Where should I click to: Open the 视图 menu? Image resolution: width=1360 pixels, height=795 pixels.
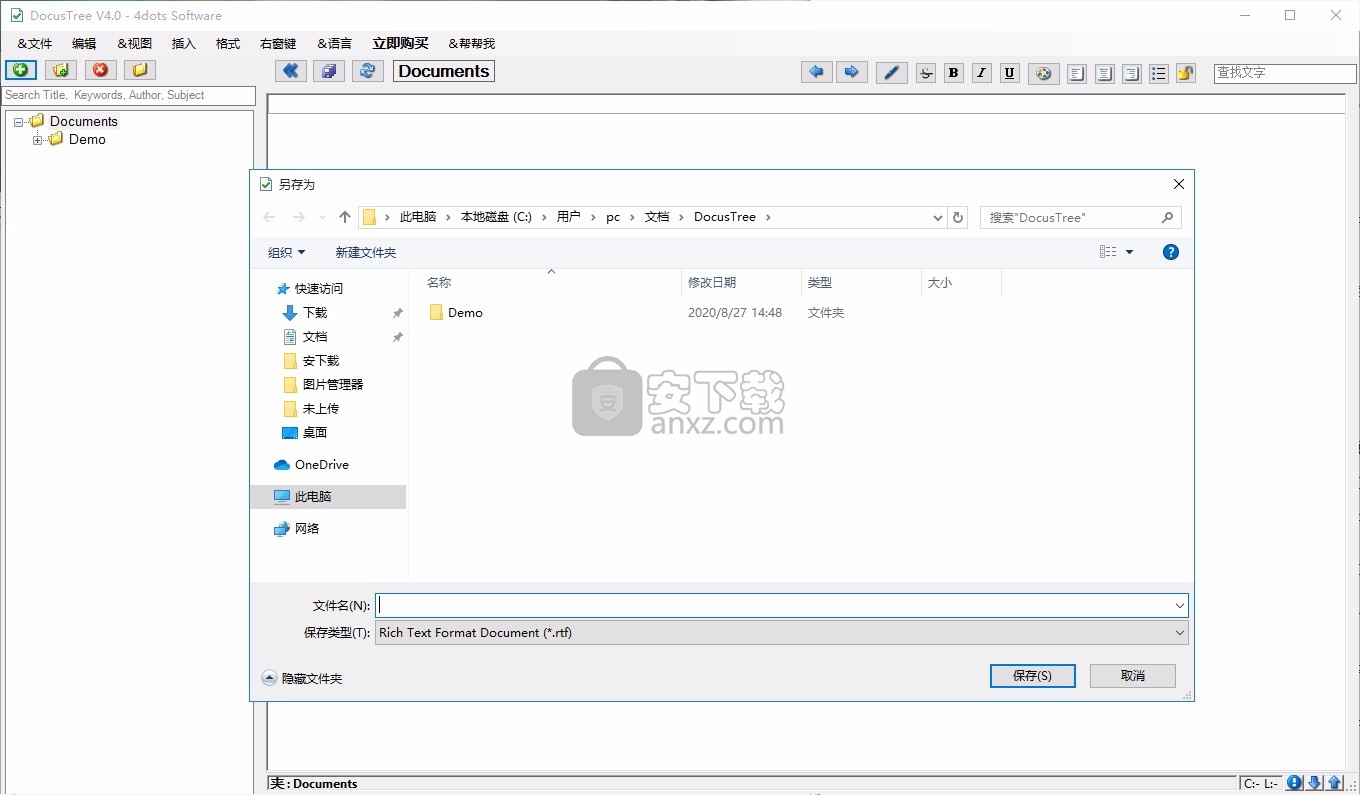tap(135, 44)
